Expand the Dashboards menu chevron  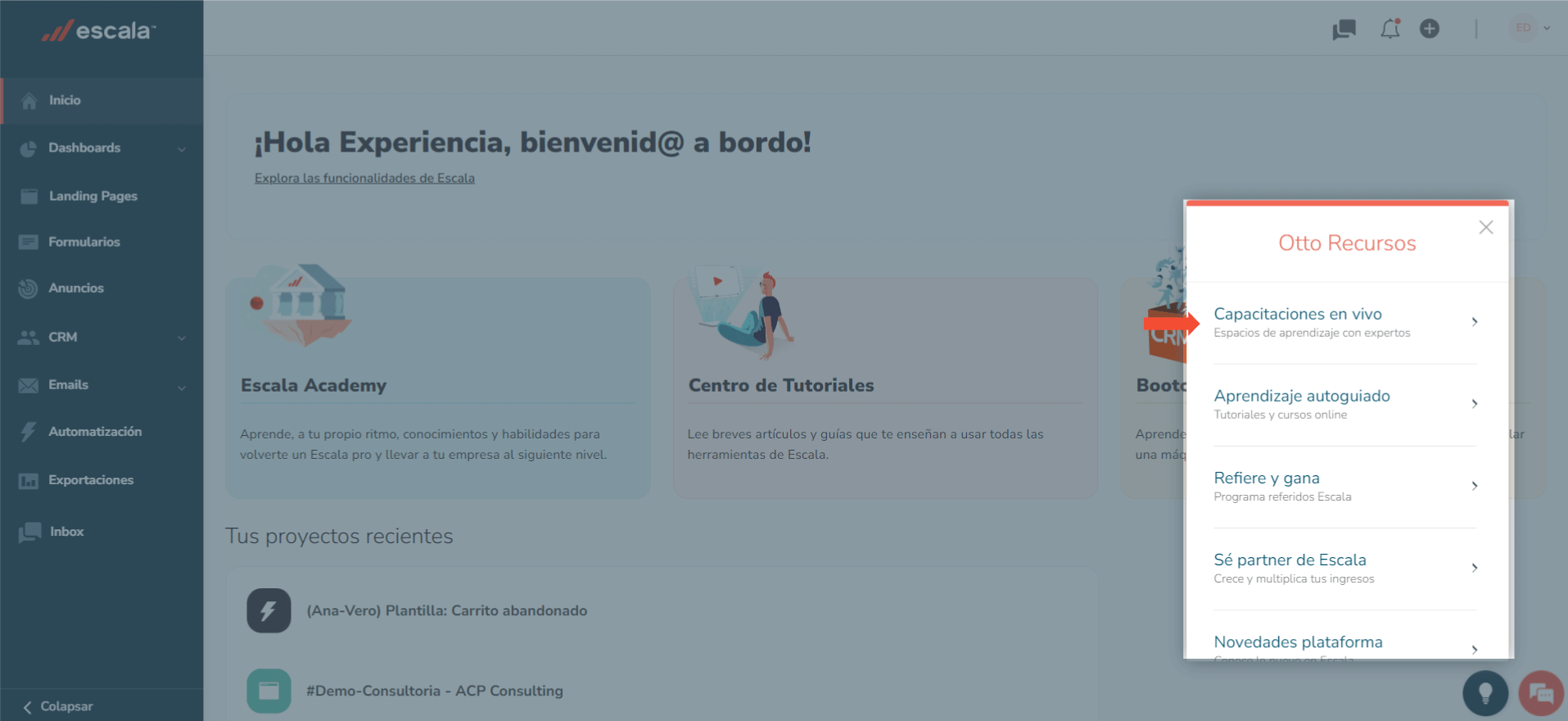pos(182,149)
